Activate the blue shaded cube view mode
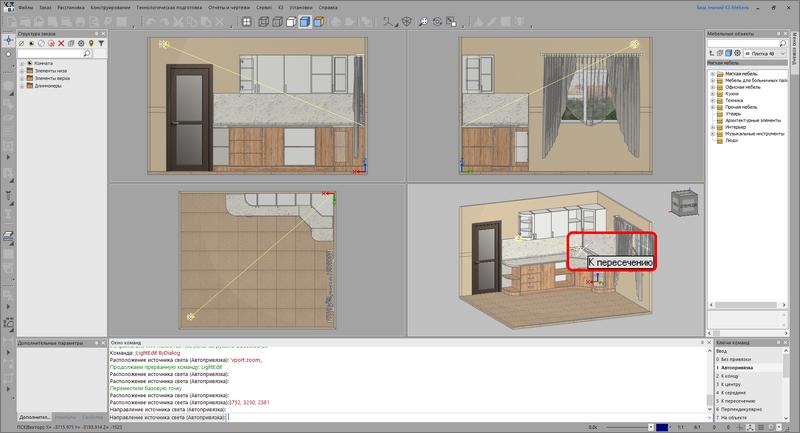This screenshot has height=433, width=800. 305,21
